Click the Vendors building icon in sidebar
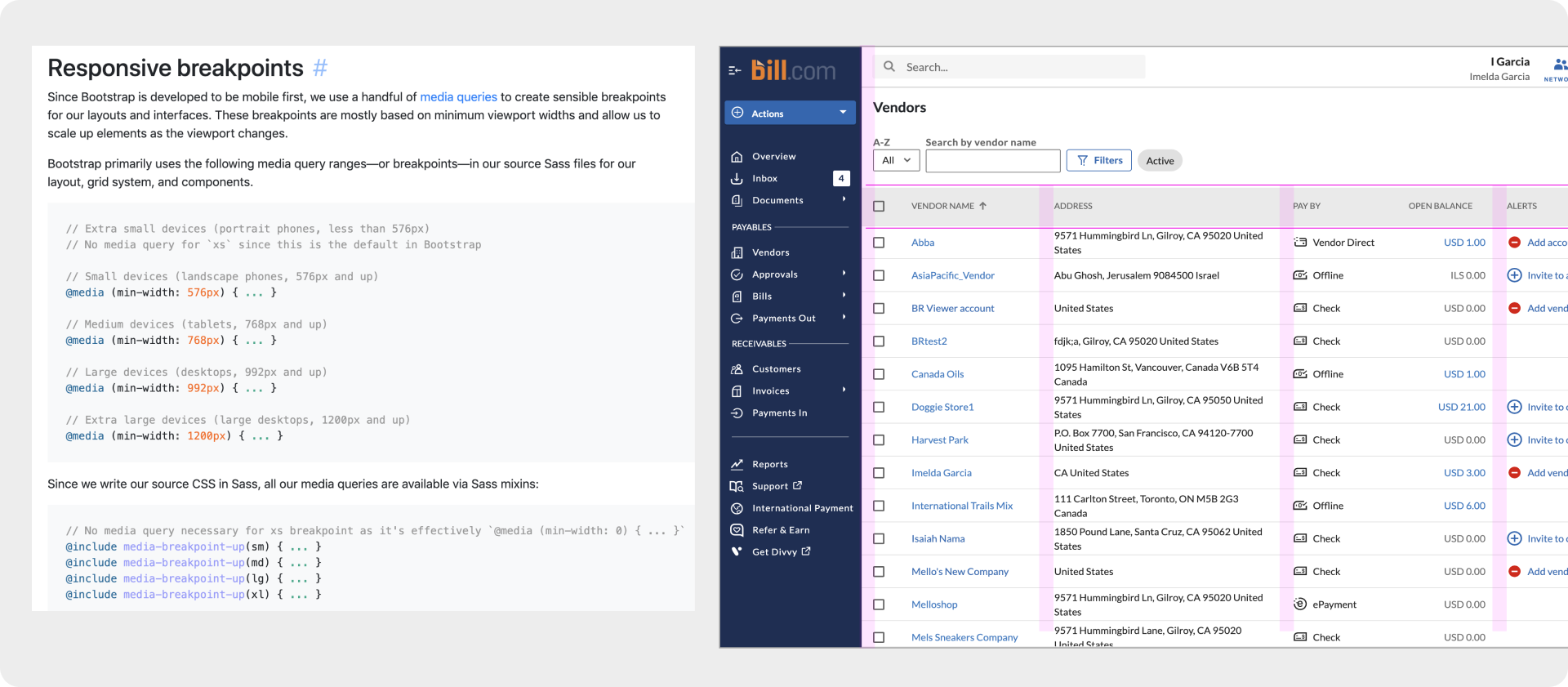Image resolution: width=1568 pixels, height=687 pixels. click(x=737, y=252)
